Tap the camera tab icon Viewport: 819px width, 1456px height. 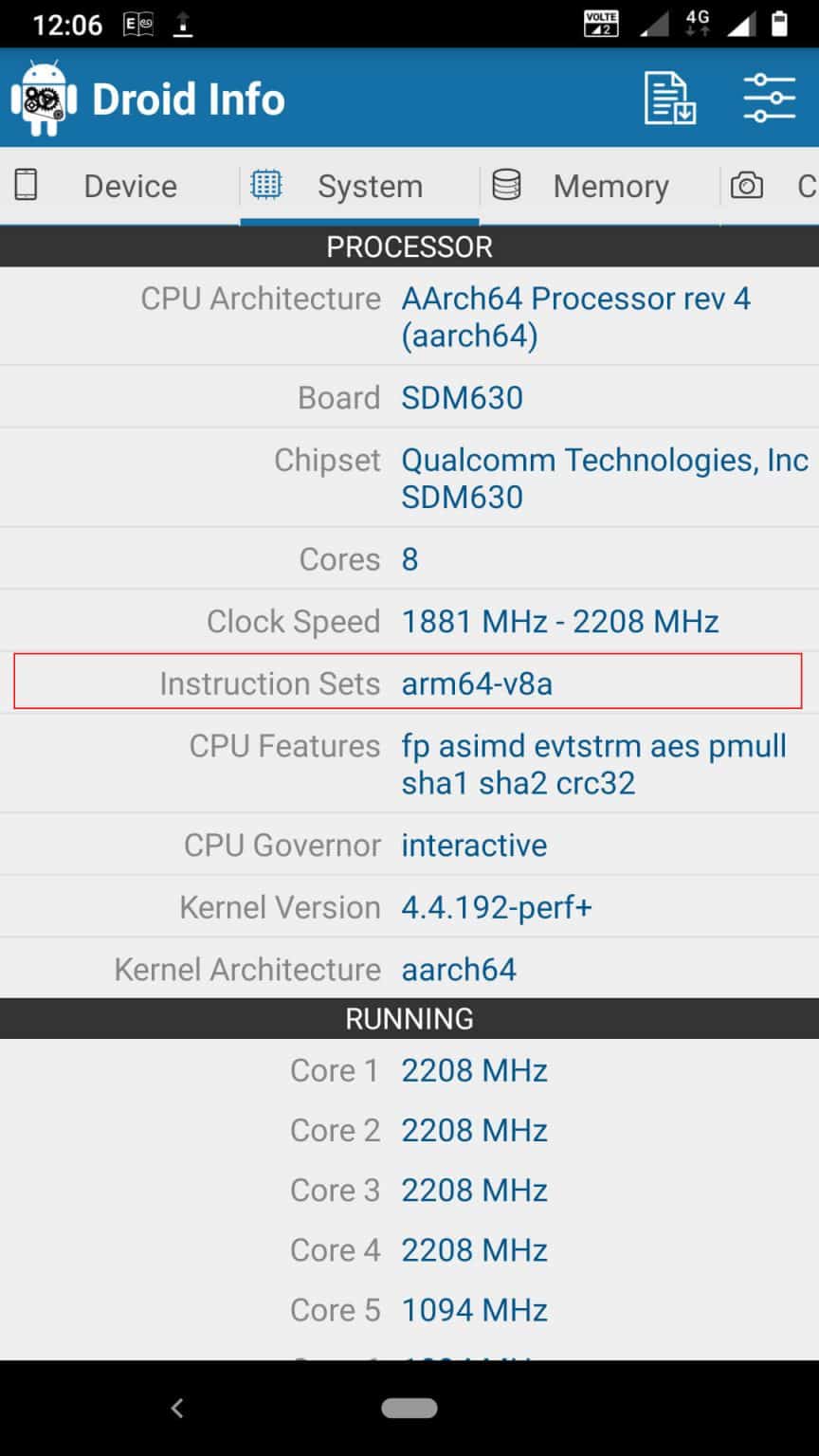pyautogui.click(x=746, y=186)
